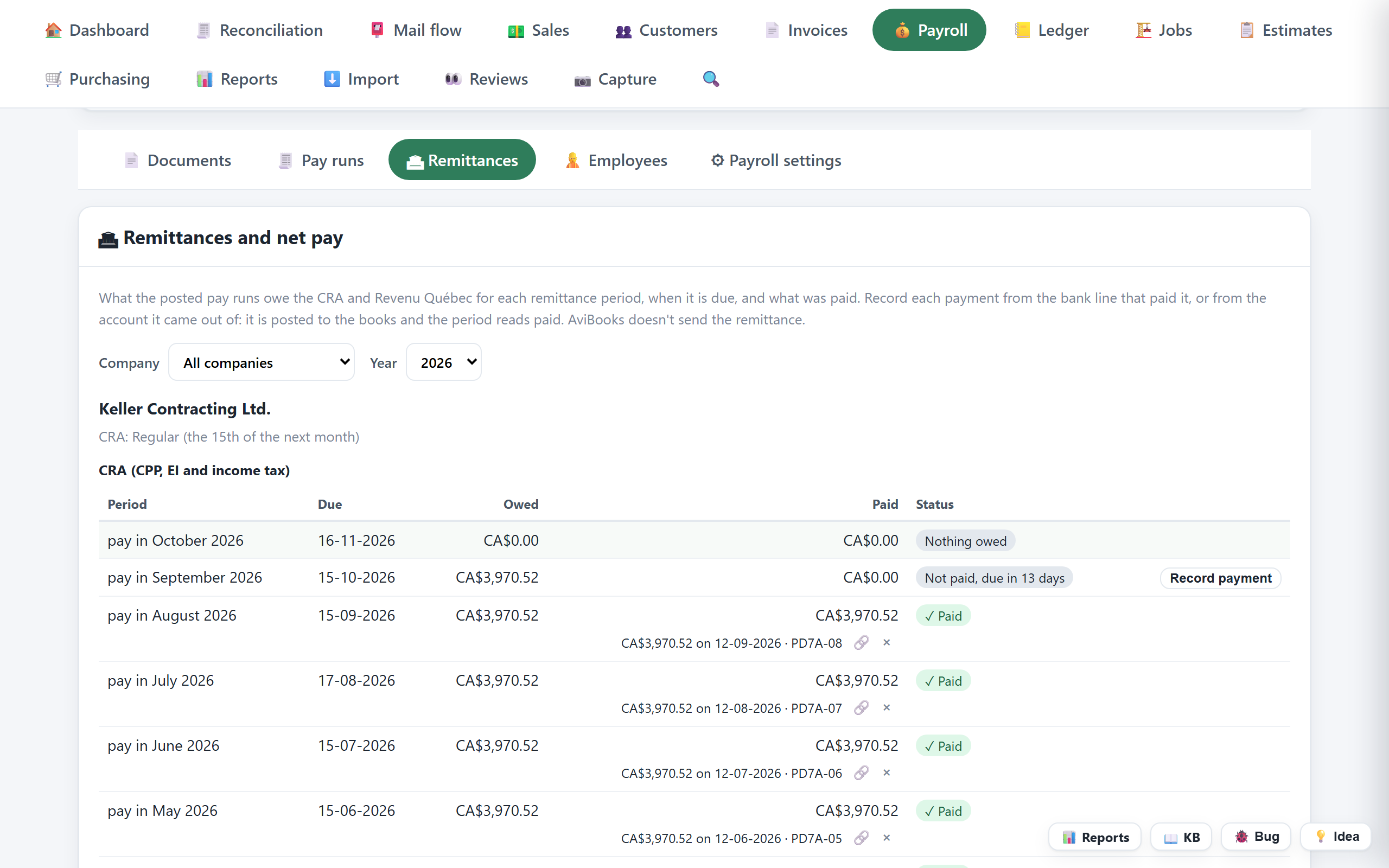Click the 'Nothing owed' status badge
The width and height of the screenshot is (1389, 868).
coord(965,541)
